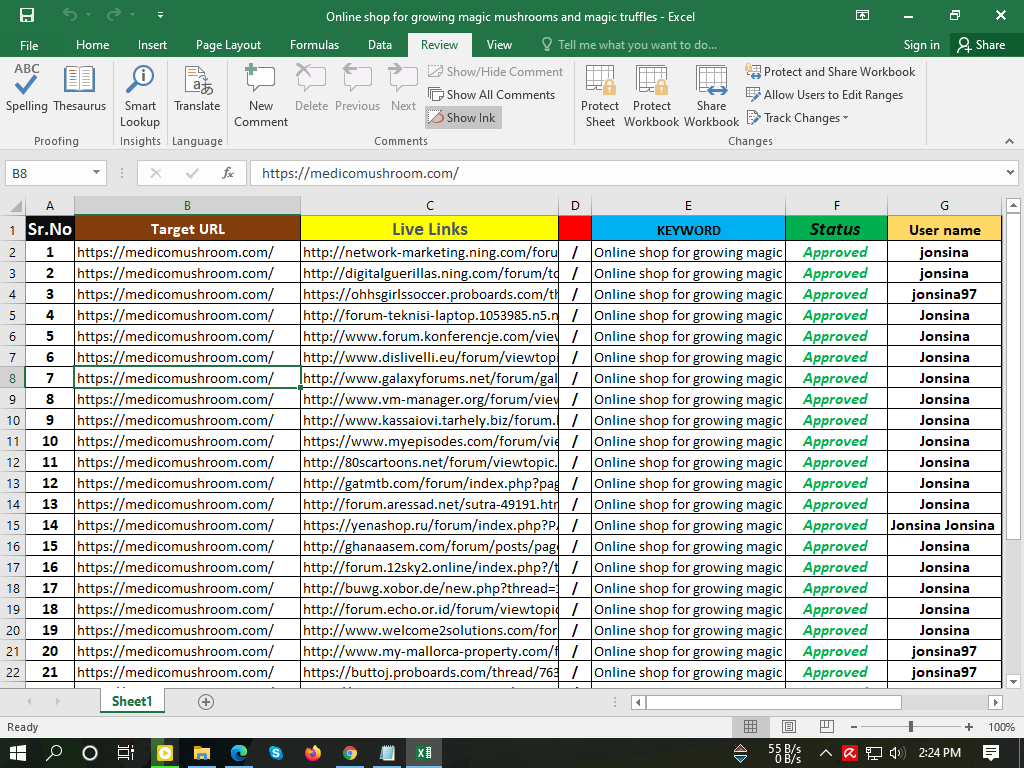Click Protect and Share Workbook
This screenshot has width=1024, height=768.
pos(831,72)
